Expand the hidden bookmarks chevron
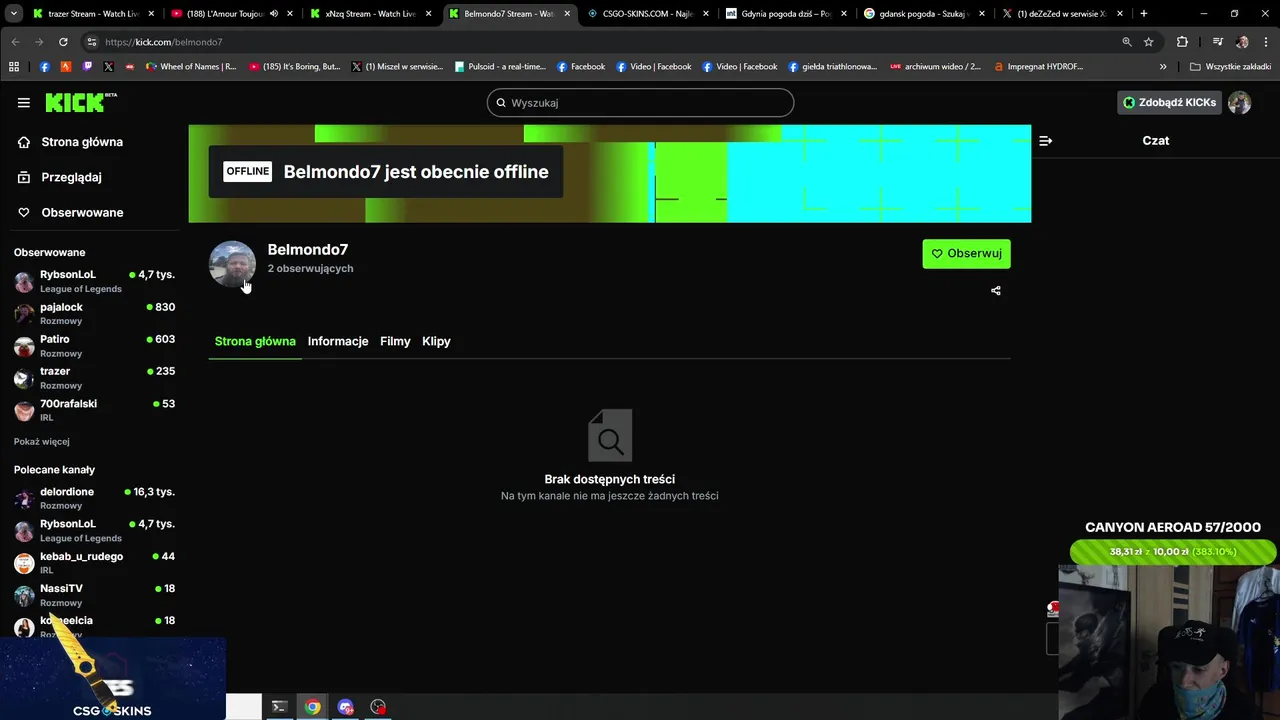Viewport: 1280px width, 720px height. click(x=1163, y=66)
